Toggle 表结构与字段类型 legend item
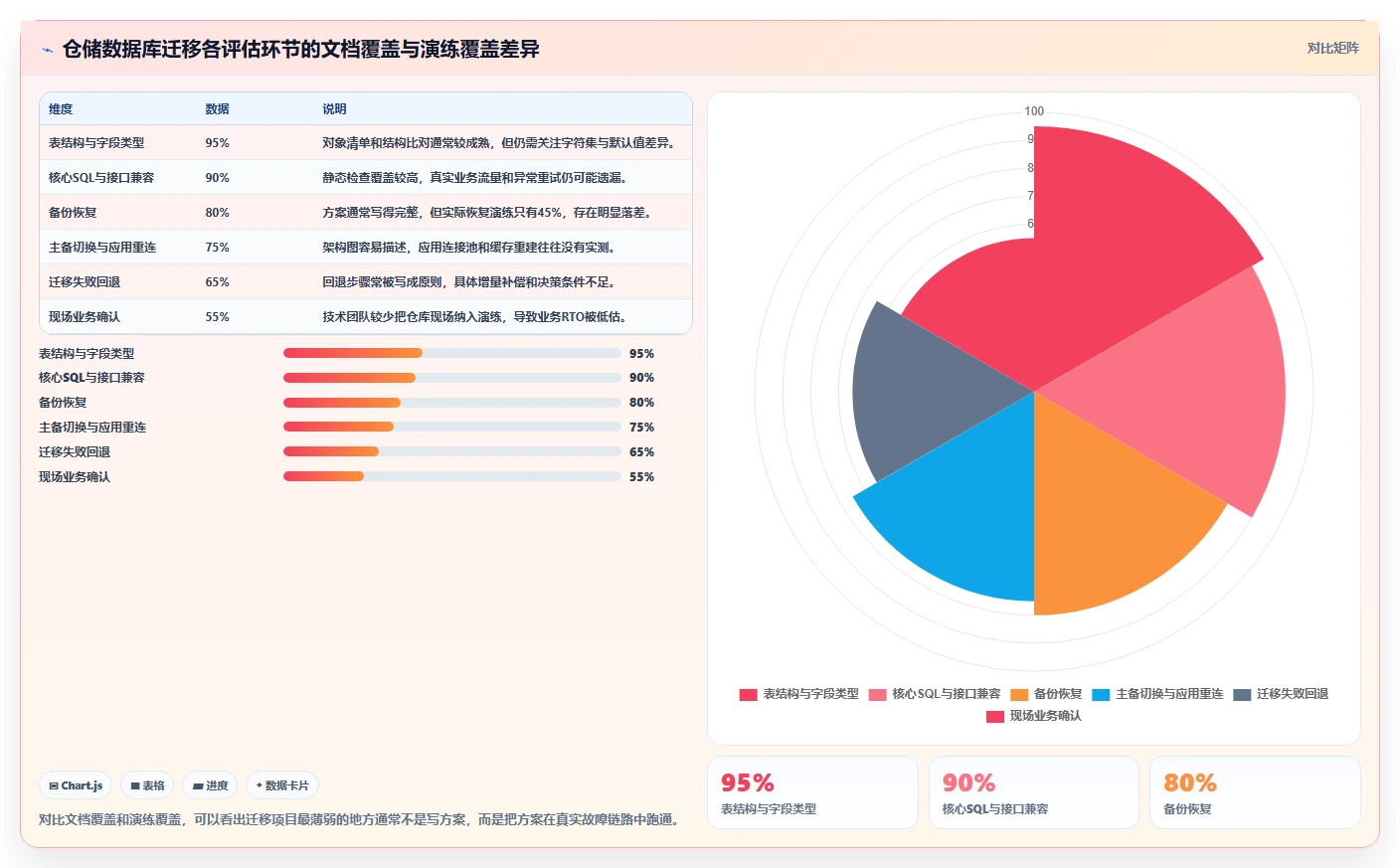Screen dimensions: 1400x868 (798, 694)
